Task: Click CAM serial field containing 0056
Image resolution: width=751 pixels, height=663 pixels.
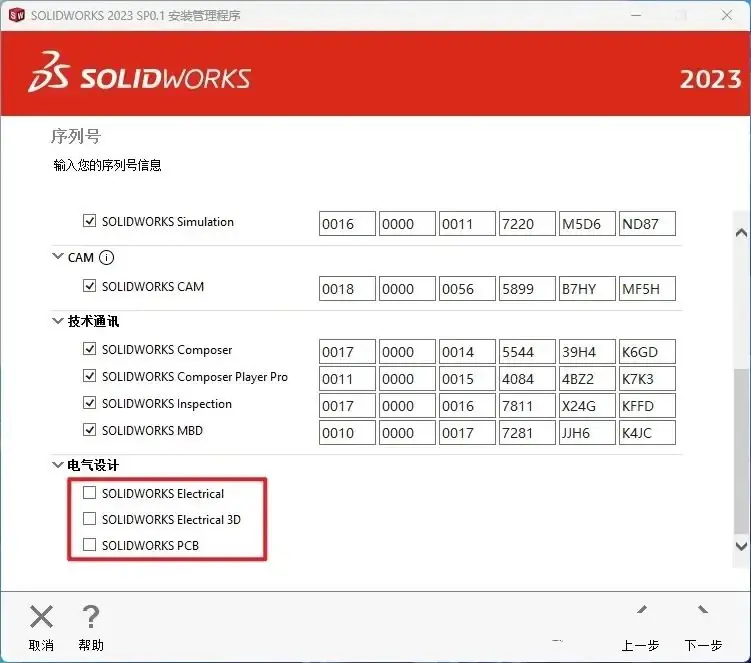Action: pyautogui.click(x=467, y=289)
